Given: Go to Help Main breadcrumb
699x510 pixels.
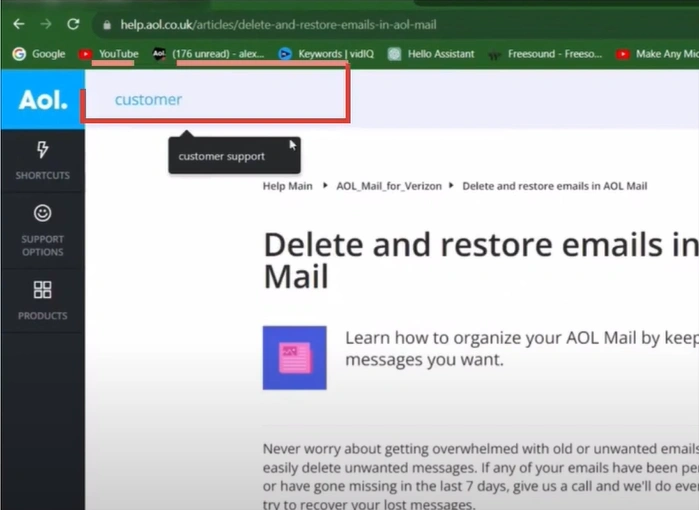Looking at the screenshot, I should [x=288, y=186].
